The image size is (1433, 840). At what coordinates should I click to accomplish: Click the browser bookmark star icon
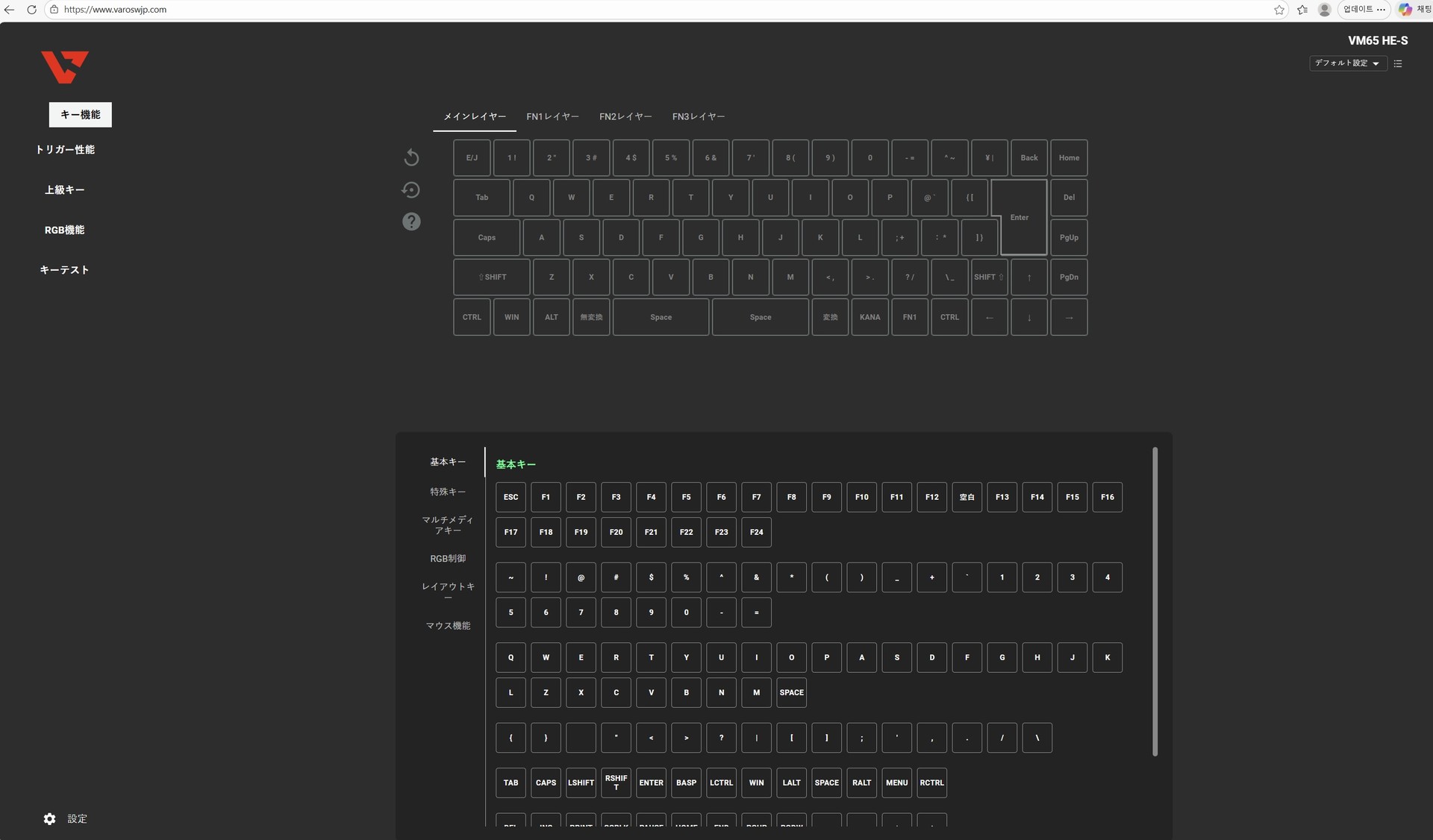tap(1279, 10)
